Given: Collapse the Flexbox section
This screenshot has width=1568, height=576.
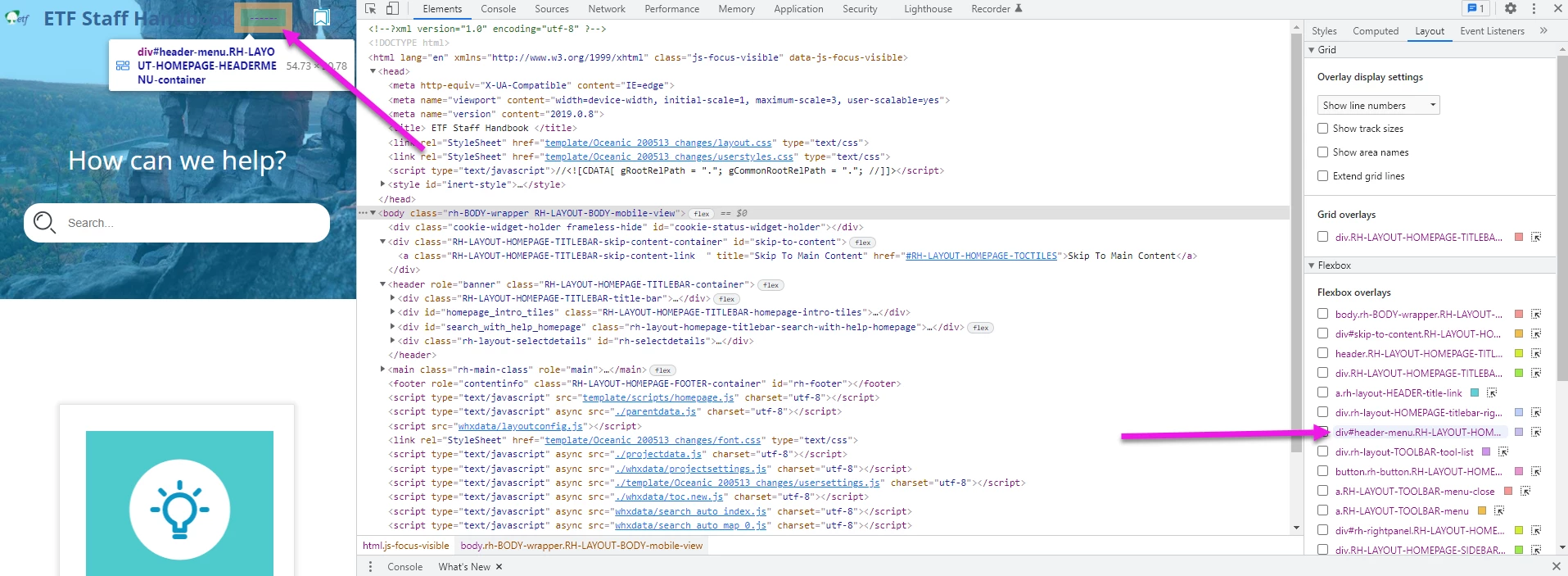Looking at the screenshot, I should (x=1312, y=265).
